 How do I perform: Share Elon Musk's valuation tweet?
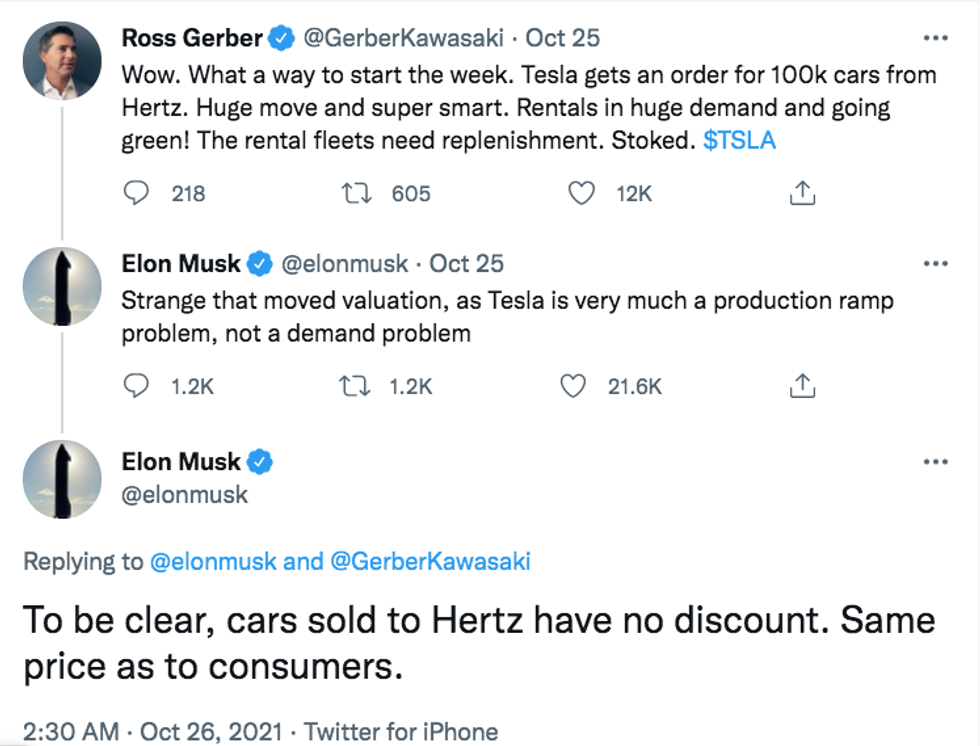point(802,385)
